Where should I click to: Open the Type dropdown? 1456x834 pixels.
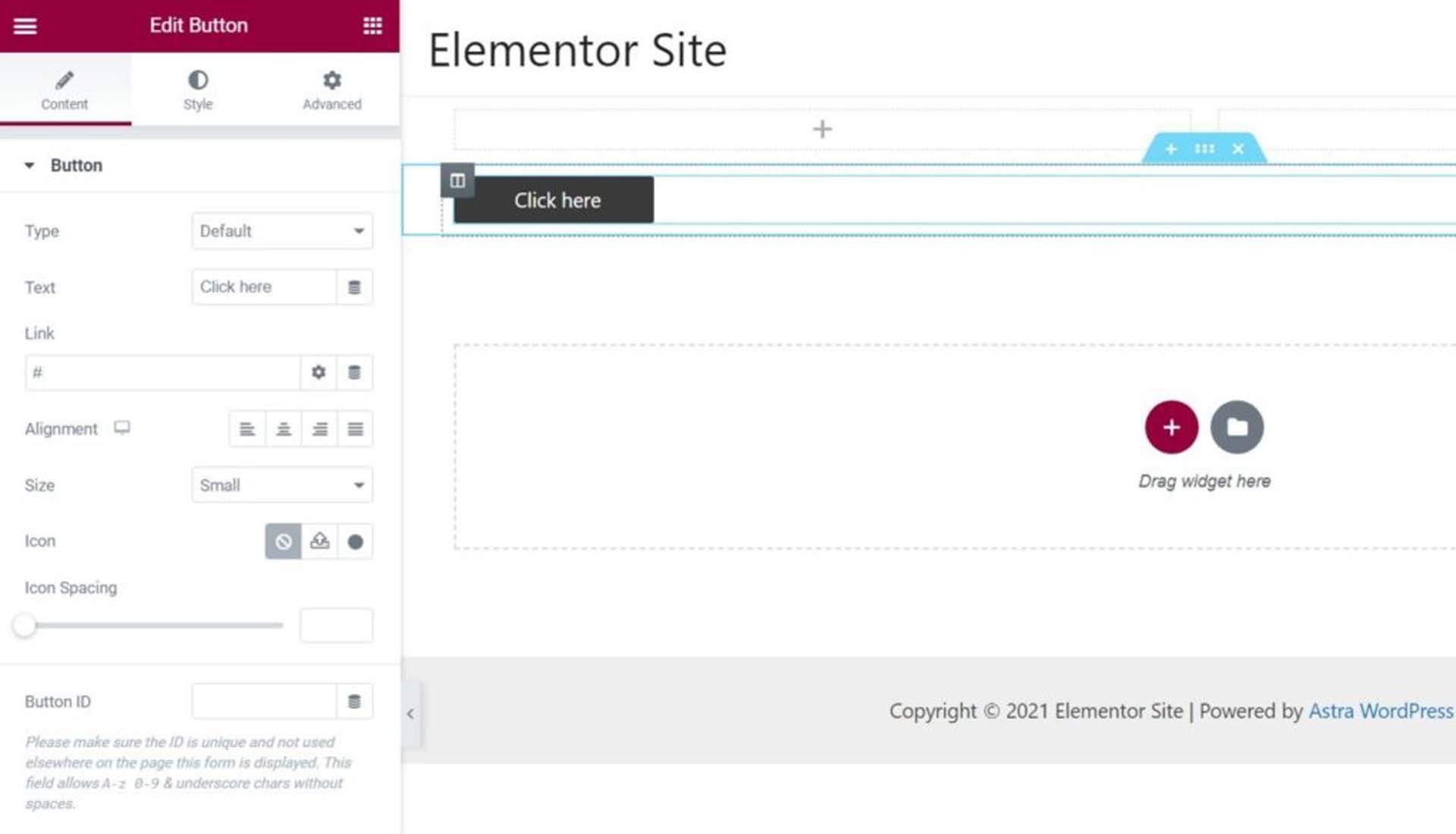click(x=282, y=230)
